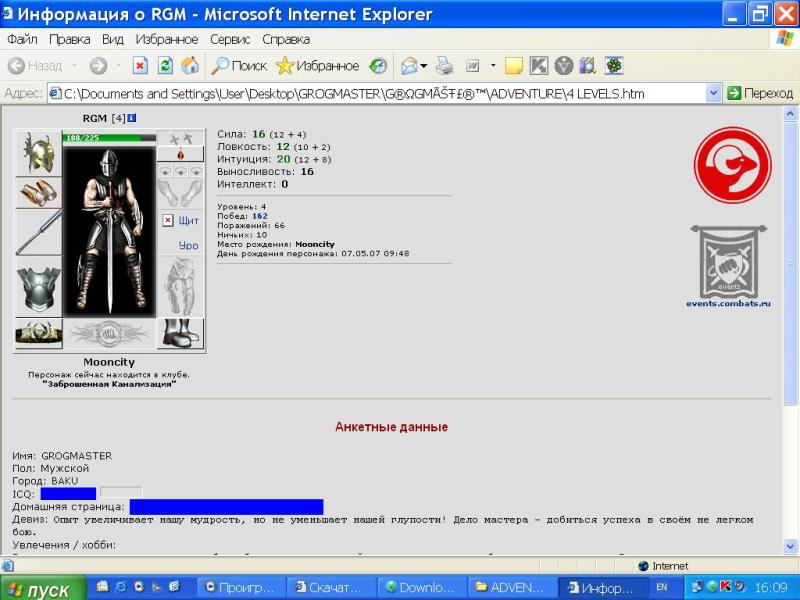Click the boots equipment slot
This screenshot has height=600, width=800.
coord(180,333)
